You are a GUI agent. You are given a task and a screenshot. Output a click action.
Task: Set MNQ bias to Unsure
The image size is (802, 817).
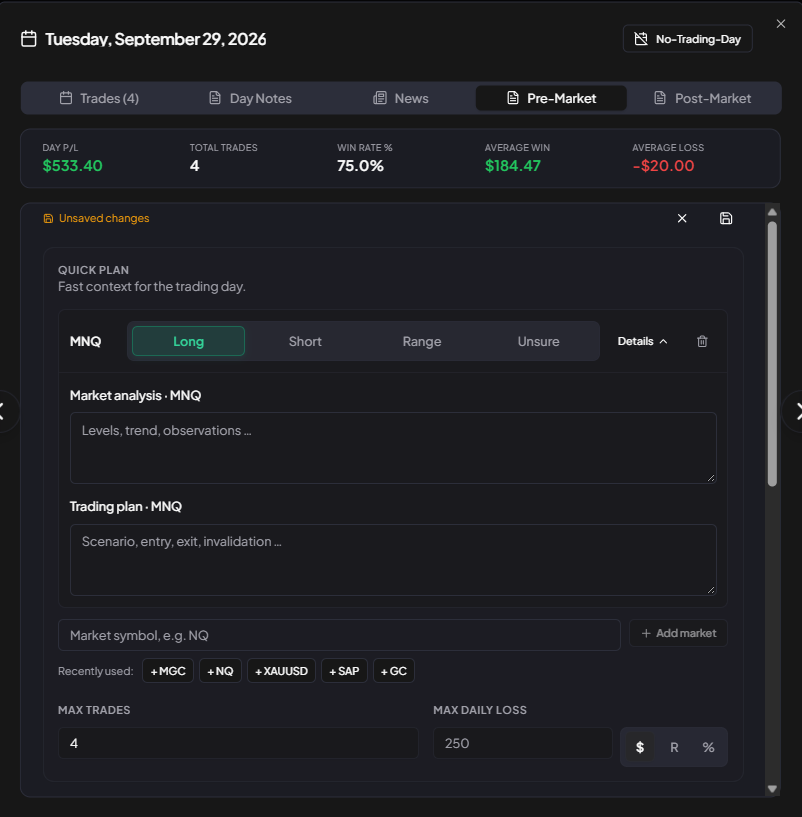538,341
